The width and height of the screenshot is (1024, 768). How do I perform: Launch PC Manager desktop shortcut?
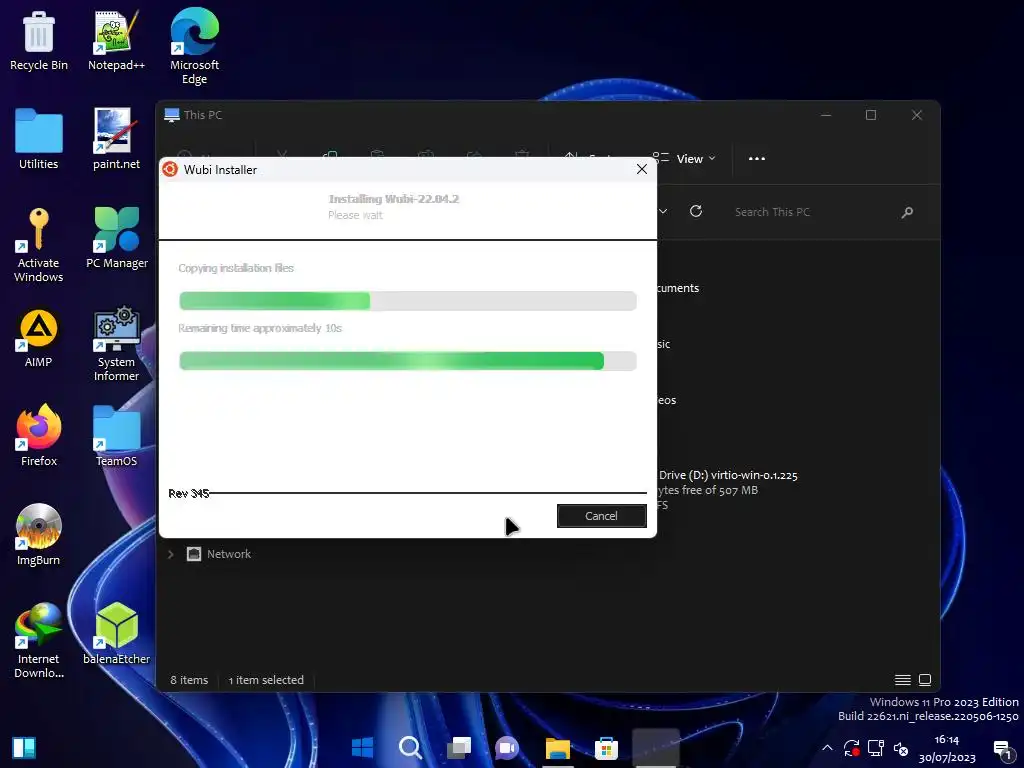(x=117, y=238)
